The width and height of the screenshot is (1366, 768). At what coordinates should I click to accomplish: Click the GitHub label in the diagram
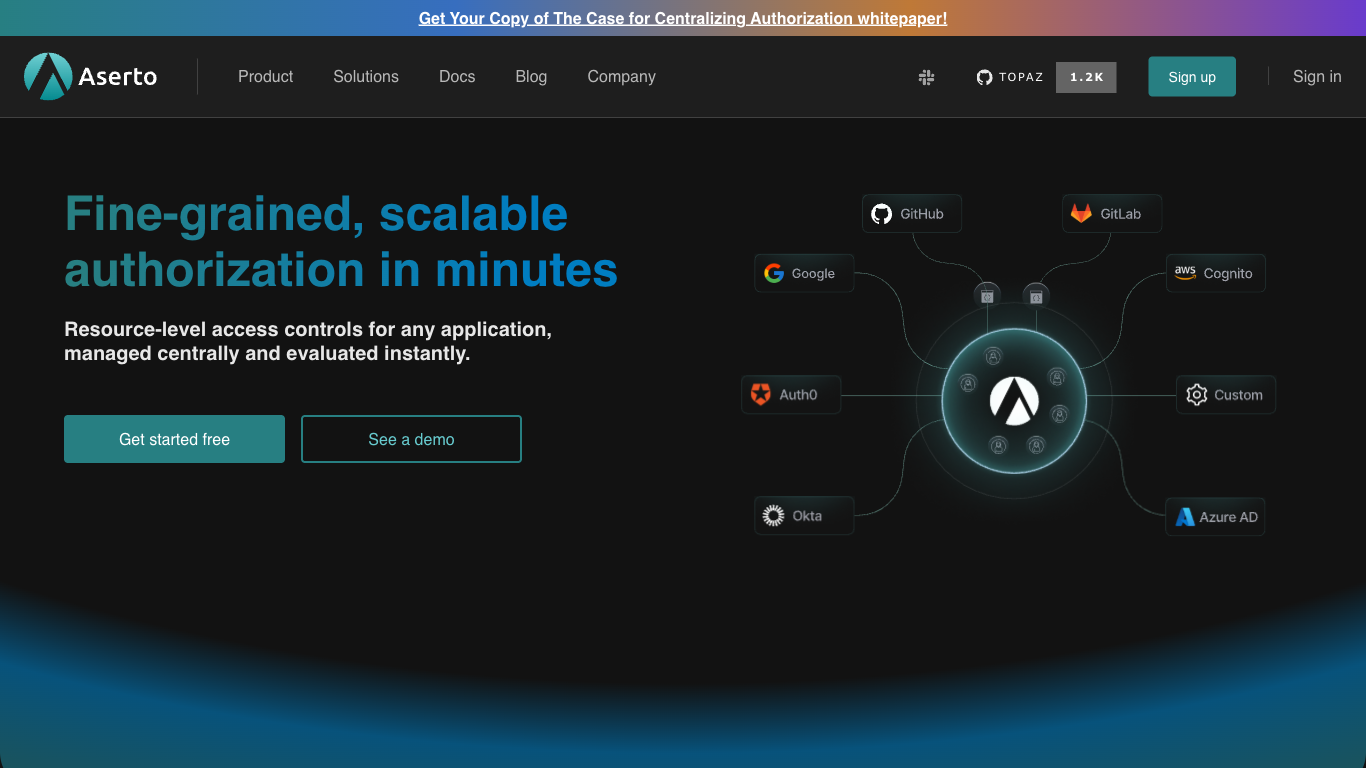[922, 214]
